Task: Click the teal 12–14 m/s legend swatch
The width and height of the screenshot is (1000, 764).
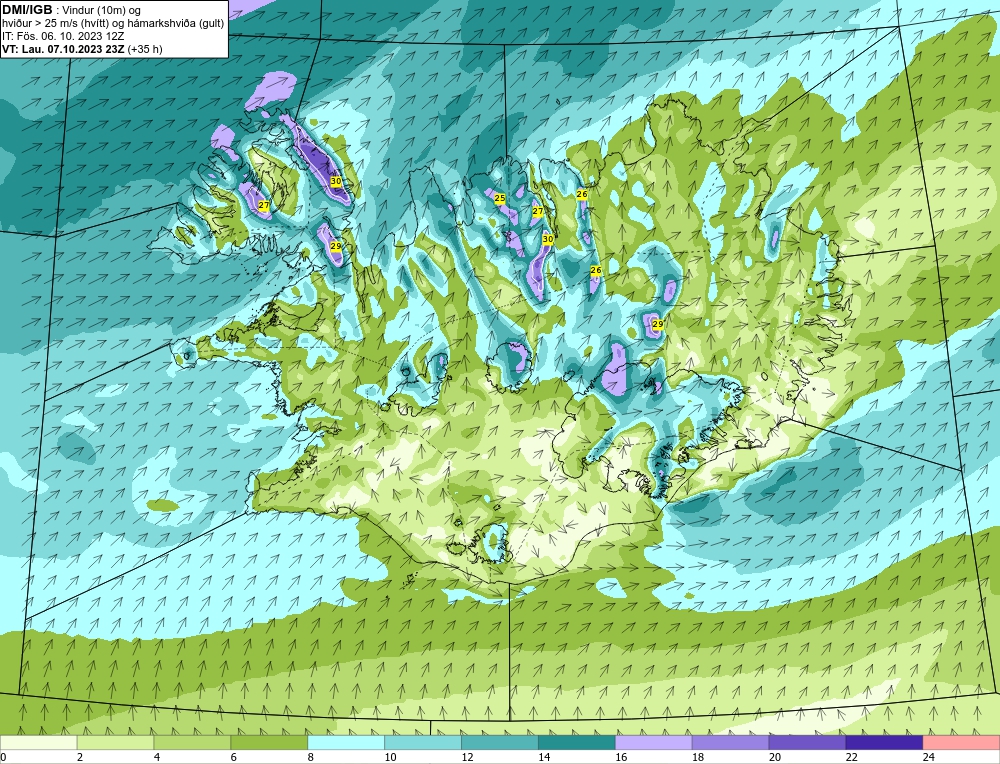Action: (x=500, y=742)
